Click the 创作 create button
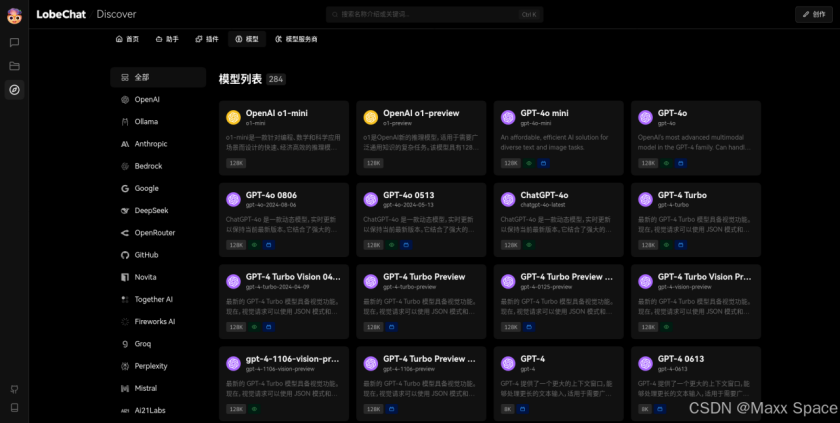Viewport: 840px width, 423px height. coord(814,14)
